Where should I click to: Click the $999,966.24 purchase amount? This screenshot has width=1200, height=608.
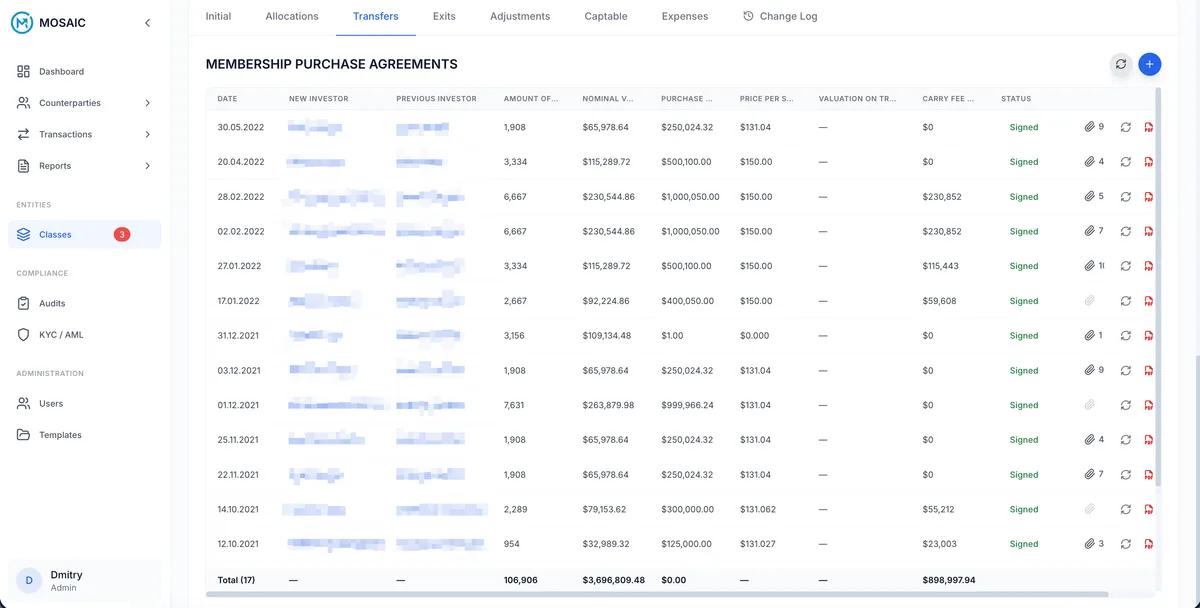[687, 405]
